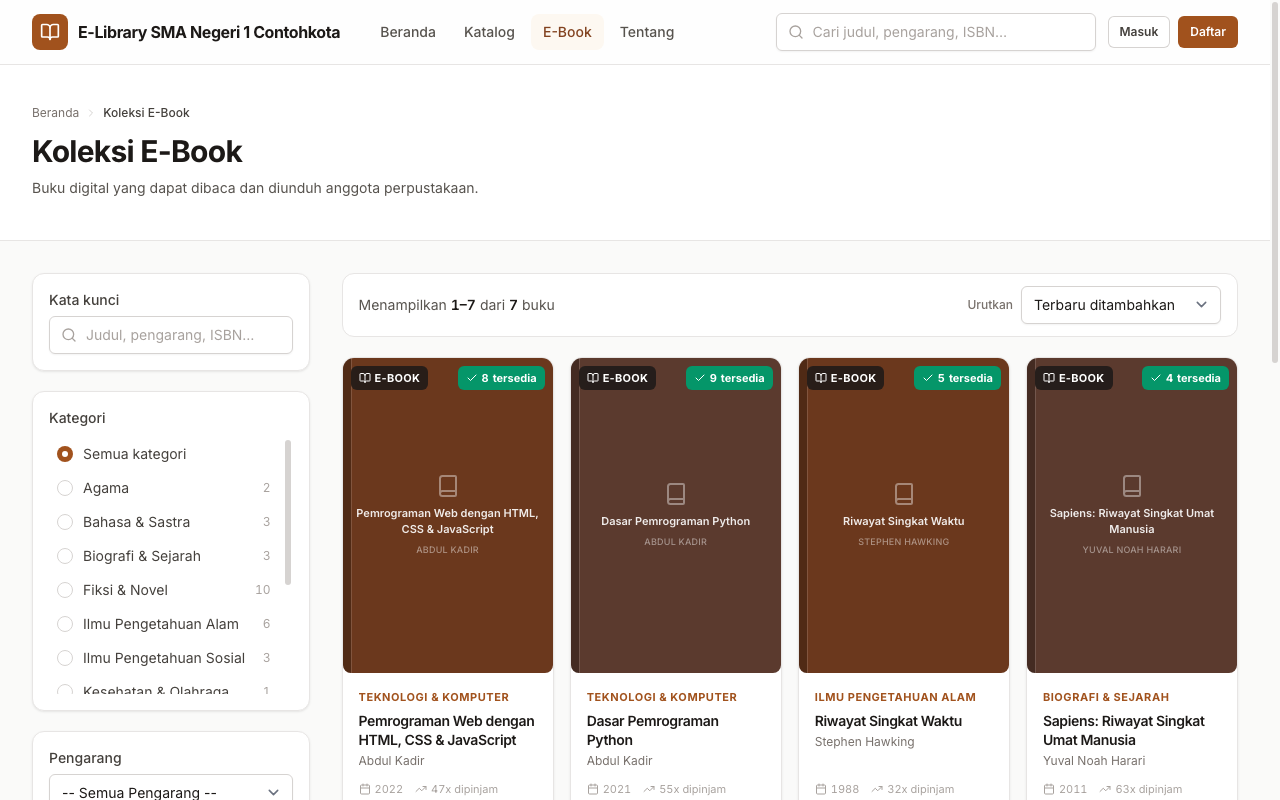Click the Masuk button
The width and height of the screenshot is (1280, 800).
pyautogui.click(x=1139, y=32)
